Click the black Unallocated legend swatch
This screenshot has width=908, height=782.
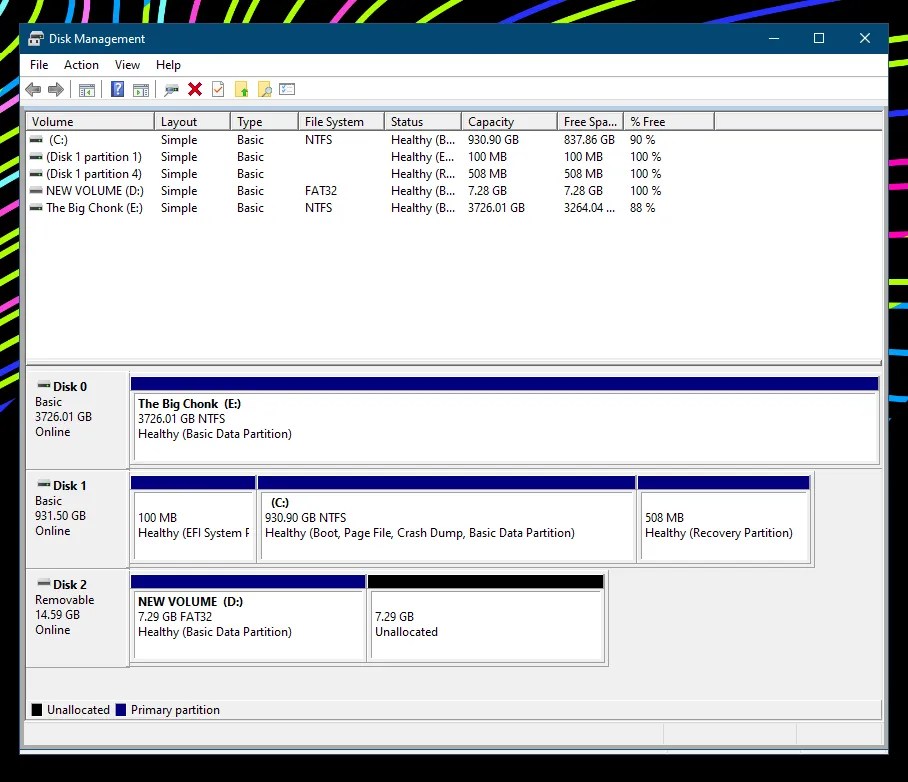click(36, 710)
